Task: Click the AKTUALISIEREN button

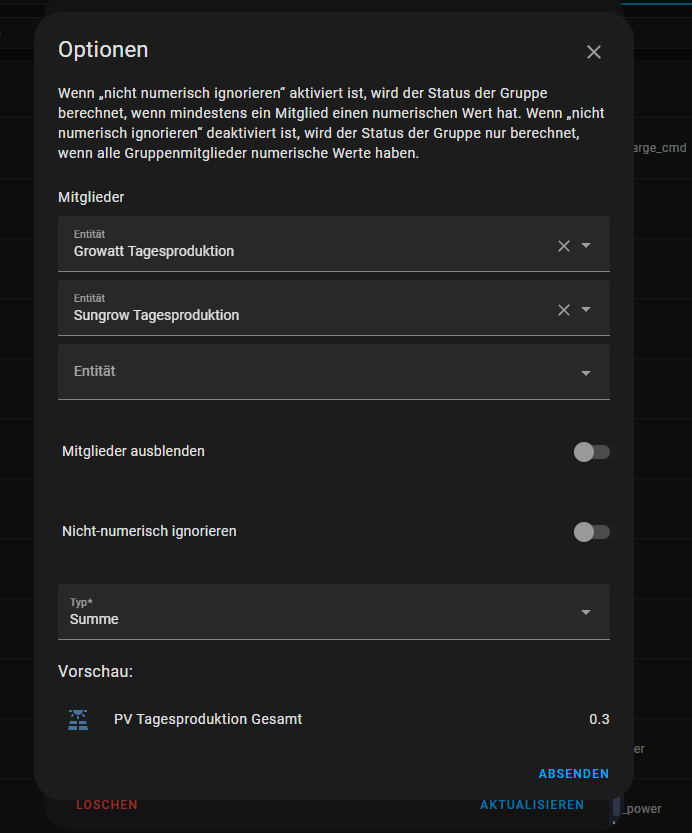Action: click(x=532, y=804)
